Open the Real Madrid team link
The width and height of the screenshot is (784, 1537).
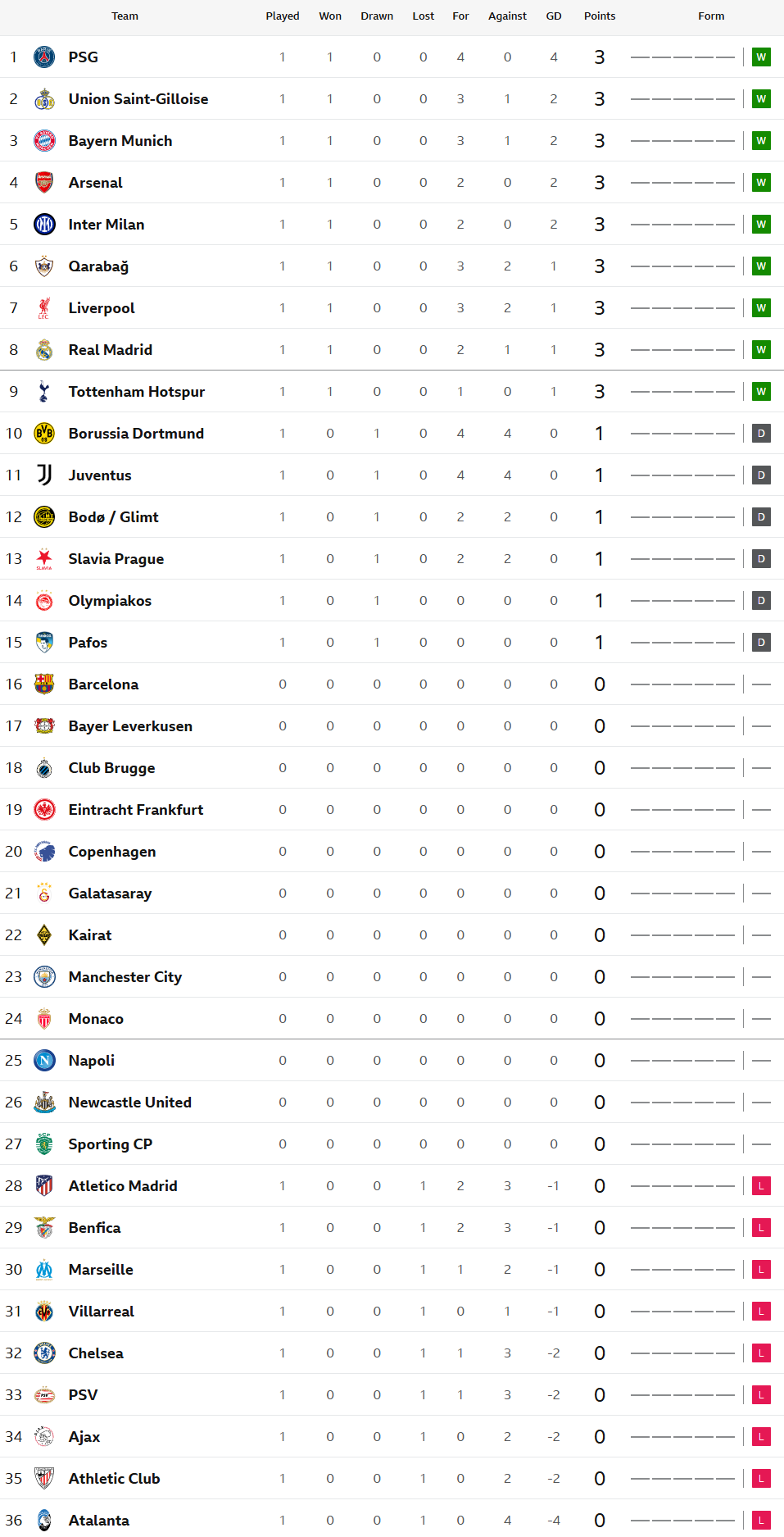tap(111, 350)
